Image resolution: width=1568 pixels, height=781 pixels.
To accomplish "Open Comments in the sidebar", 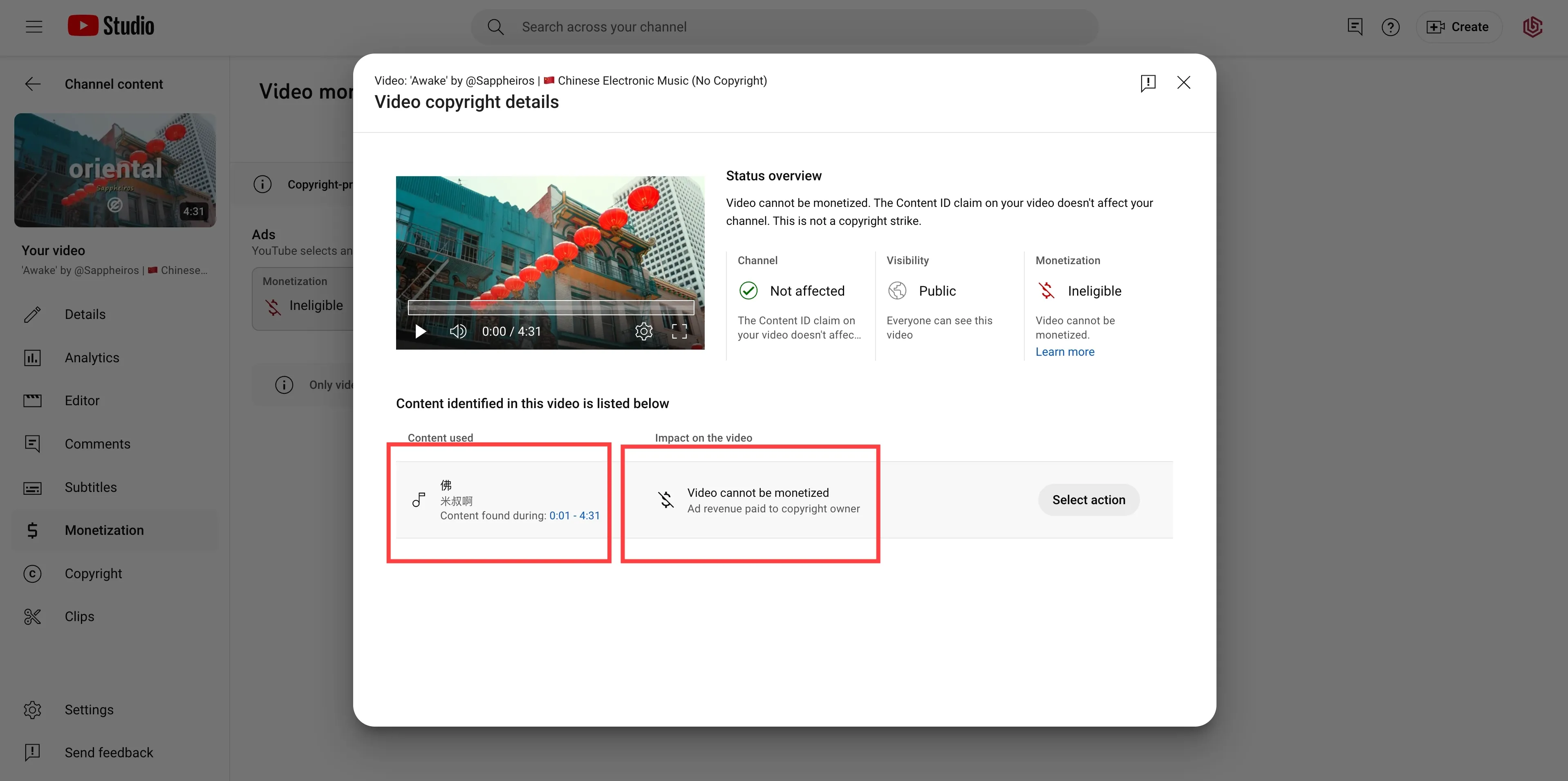I will coord(114,444).
